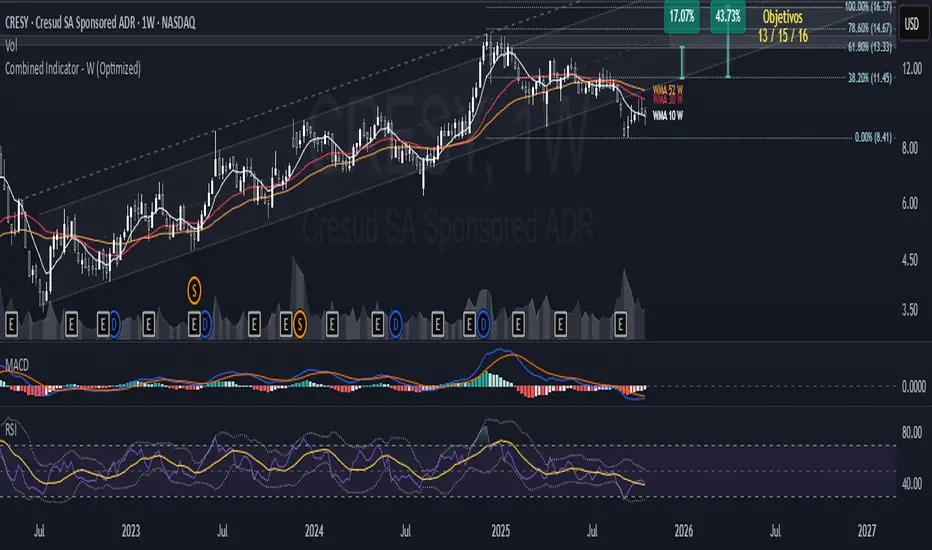Click the 38.20% (11.45) Fibonacci level label
The image size is (932, 550).
click(x=870, y=78)
